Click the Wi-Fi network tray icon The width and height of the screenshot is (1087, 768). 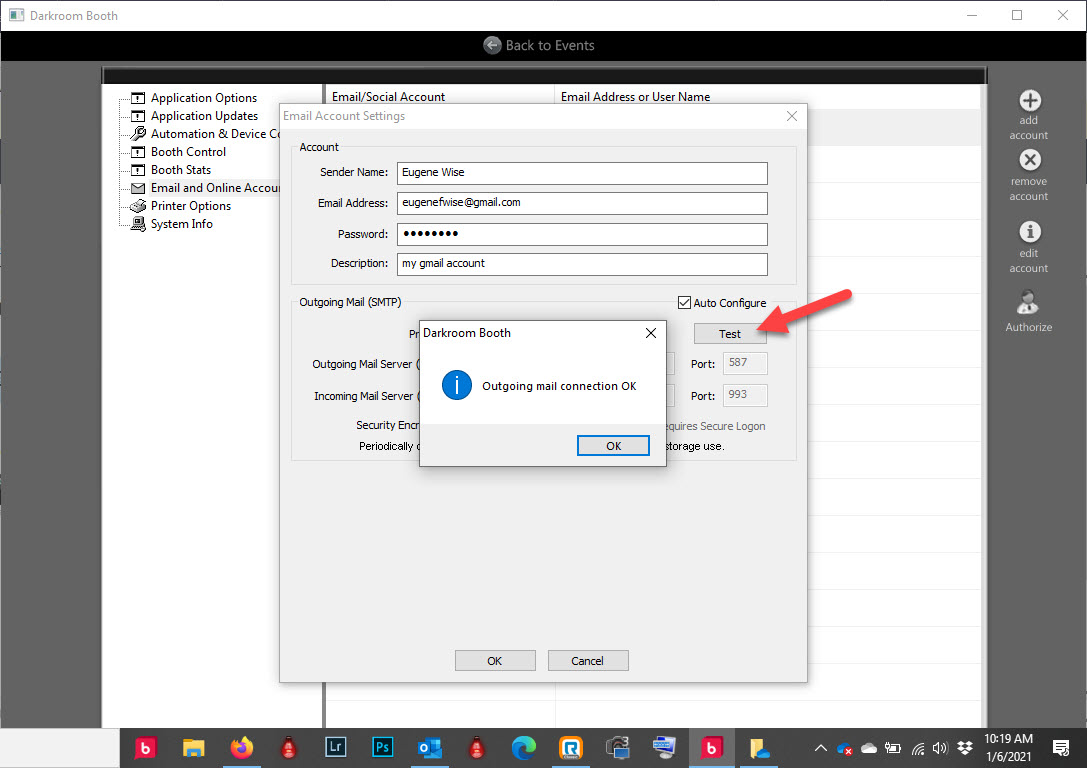[917, 749]
